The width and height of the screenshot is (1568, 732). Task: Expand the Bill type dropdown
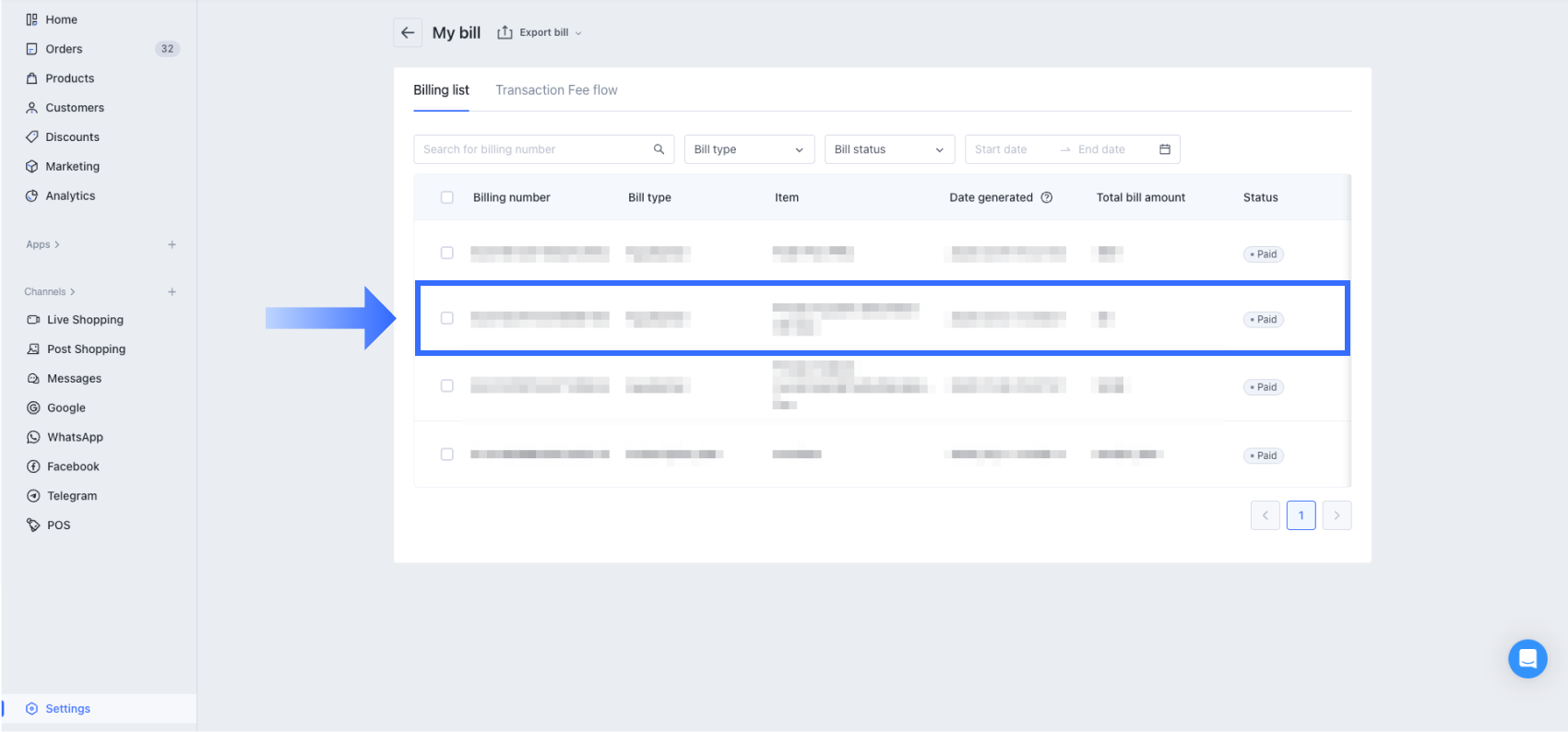749,149
